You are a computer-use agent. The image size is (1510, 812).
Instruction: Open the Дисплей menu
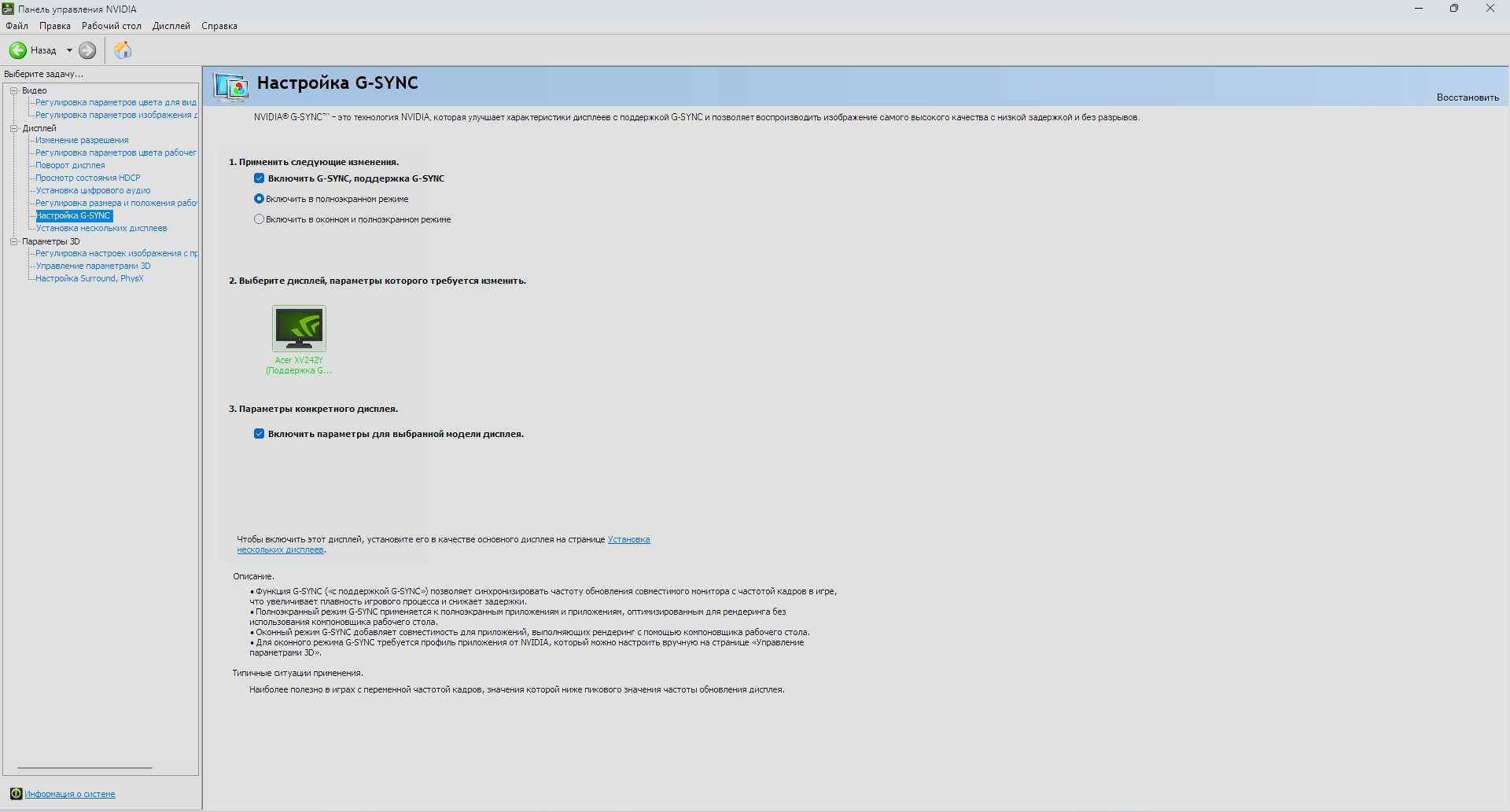click(x=171, y=26)
